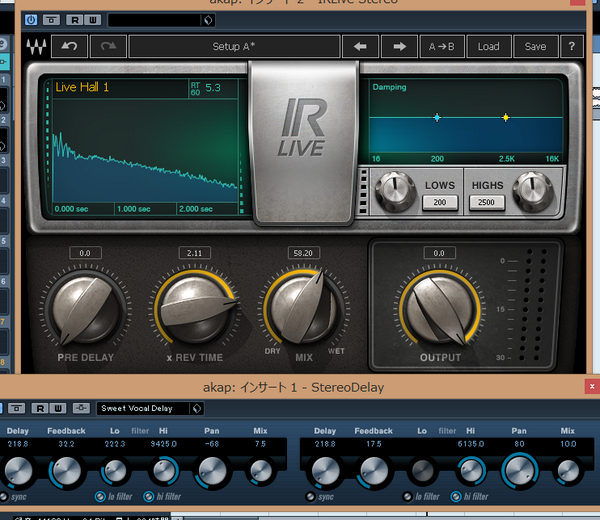Open the Sweet Vocal Delay preset field

(143, 408)
